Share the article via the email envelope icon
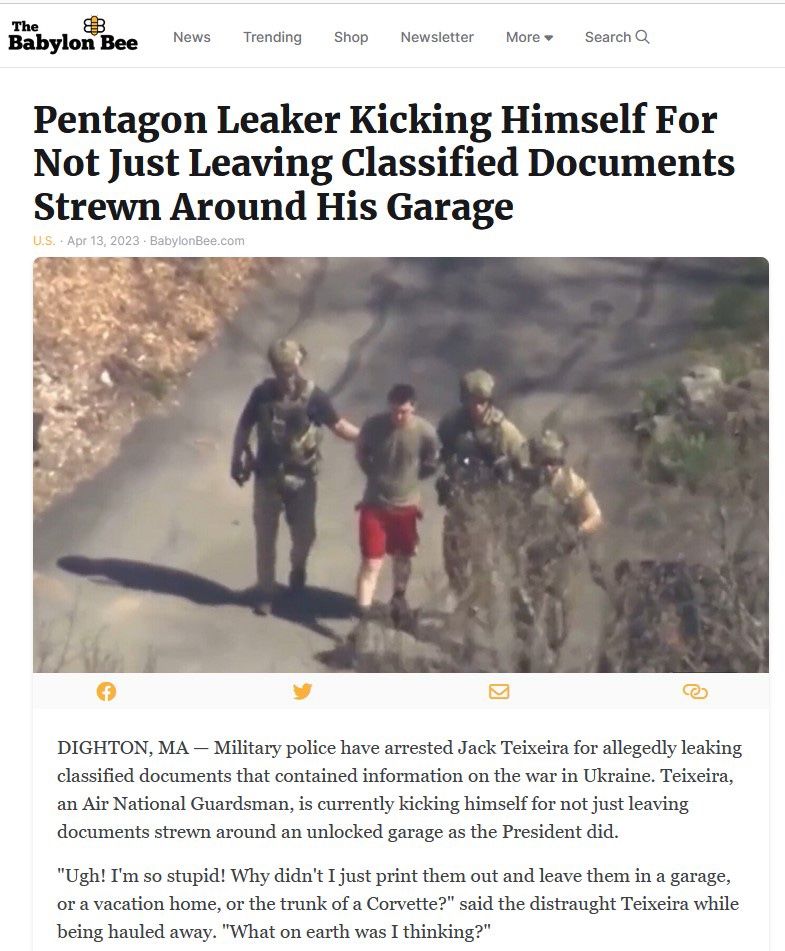Image resolution: width=785 pixels, height=951 pixels. coord(499,691)
